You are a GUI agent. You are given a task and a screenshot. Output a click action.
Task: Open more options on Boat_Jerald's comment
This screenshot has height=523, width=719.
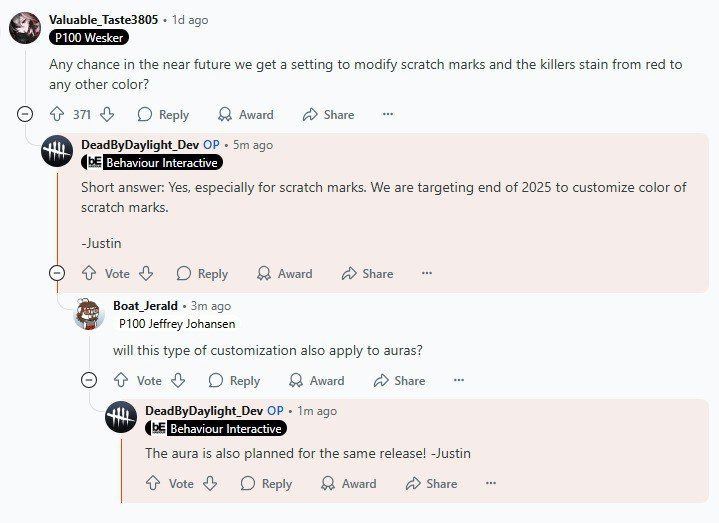click(459, 380)
